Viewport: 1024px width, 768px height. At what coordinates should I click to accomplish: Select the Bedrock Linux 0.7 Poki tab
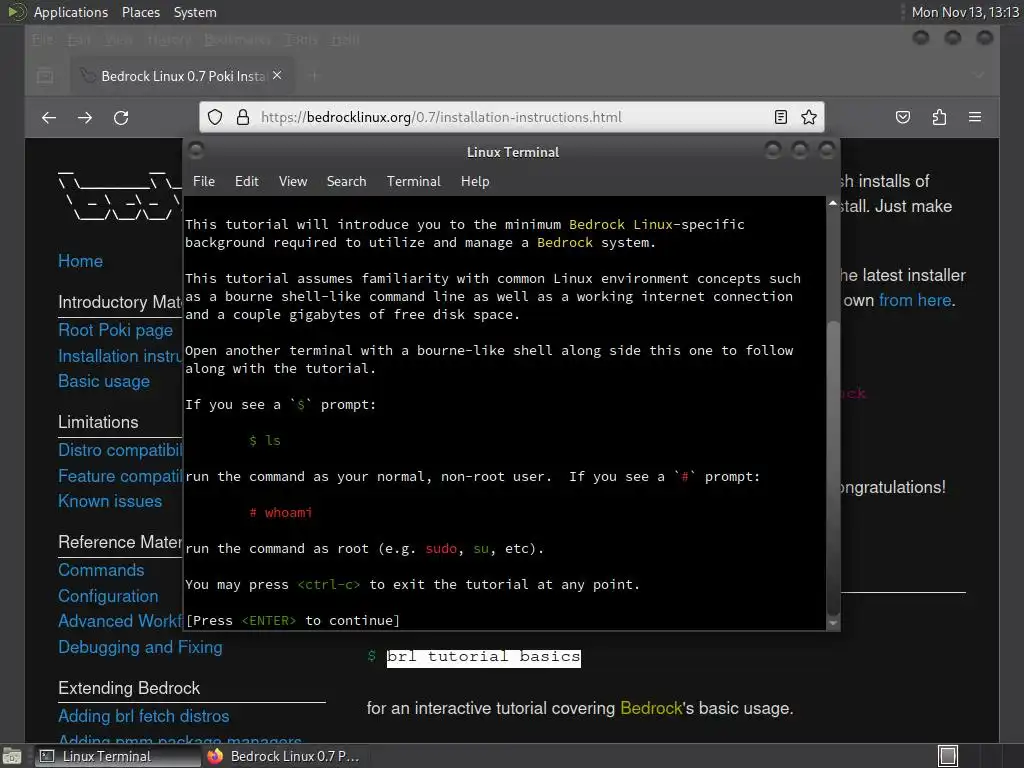(183, 76)
